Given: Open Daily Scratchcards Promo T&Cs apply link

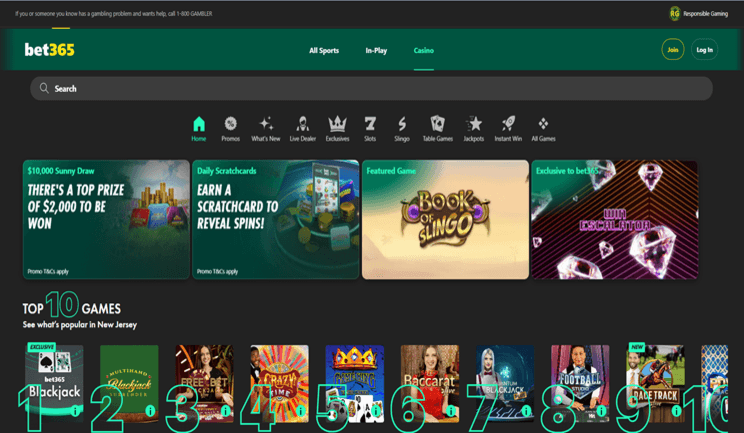Looking at the screenshot, I should pyautogui.click(x=217, y=271).
